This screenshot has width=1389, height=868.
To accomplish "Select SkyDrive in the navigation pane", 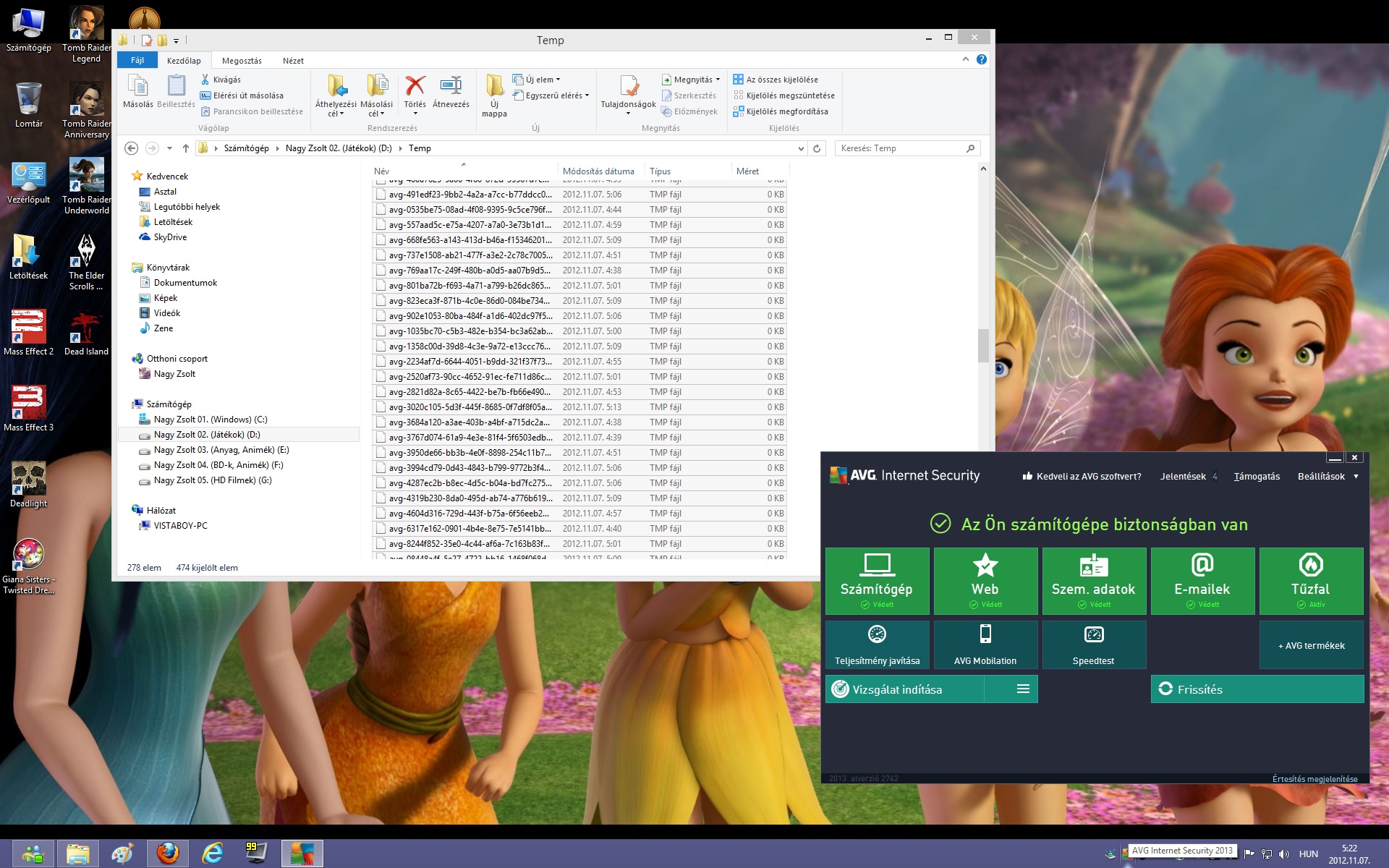I will pos(170,237).
